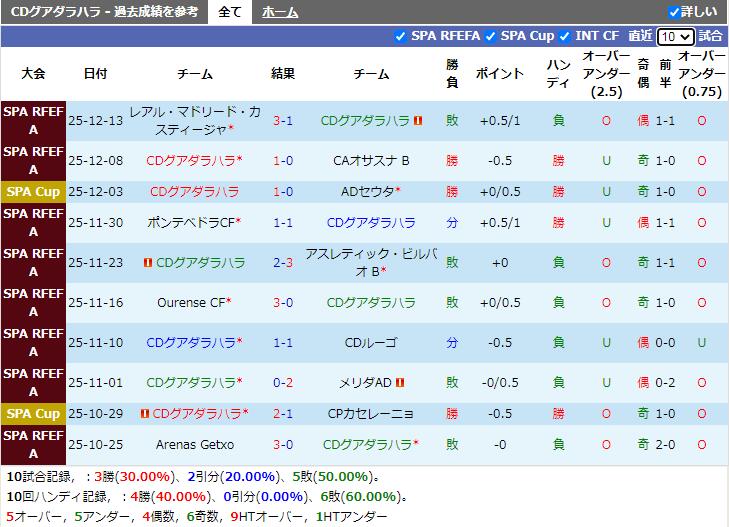Switch to the ホーム tab
The image size is (729, 527).
pos(279,12)
